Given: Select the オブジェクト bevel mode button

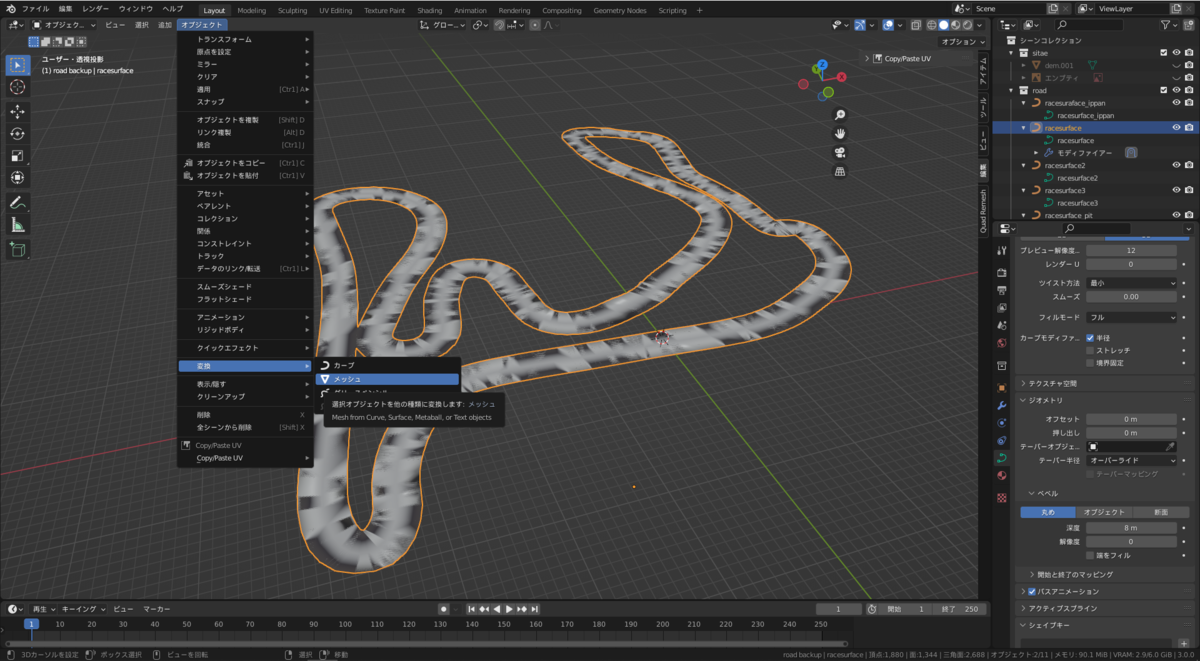Looking at the screenshot, I should [x=1104, y=512].
